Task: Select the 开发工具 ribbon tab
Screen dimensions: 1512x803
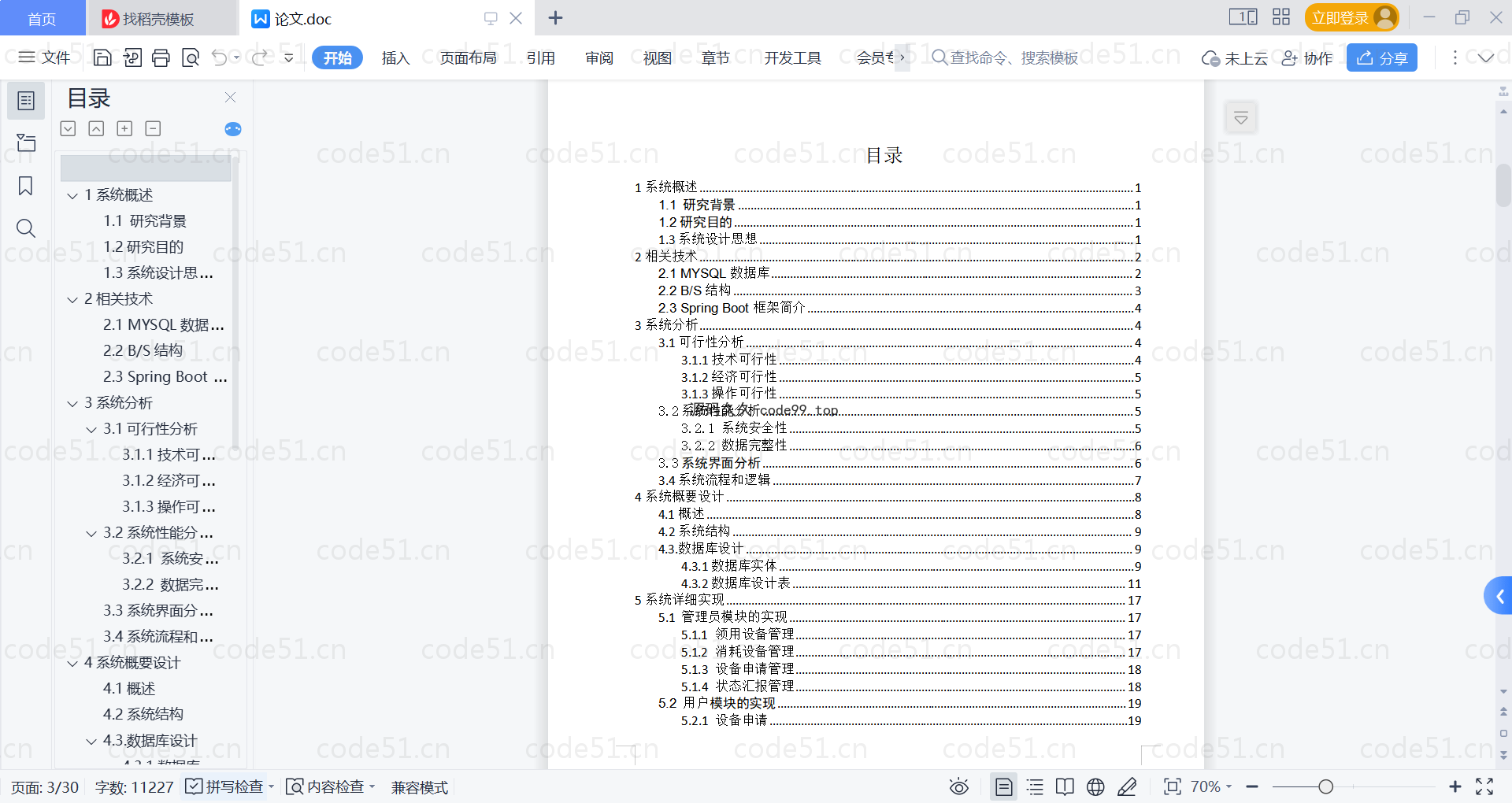Action: coord(792,57)
